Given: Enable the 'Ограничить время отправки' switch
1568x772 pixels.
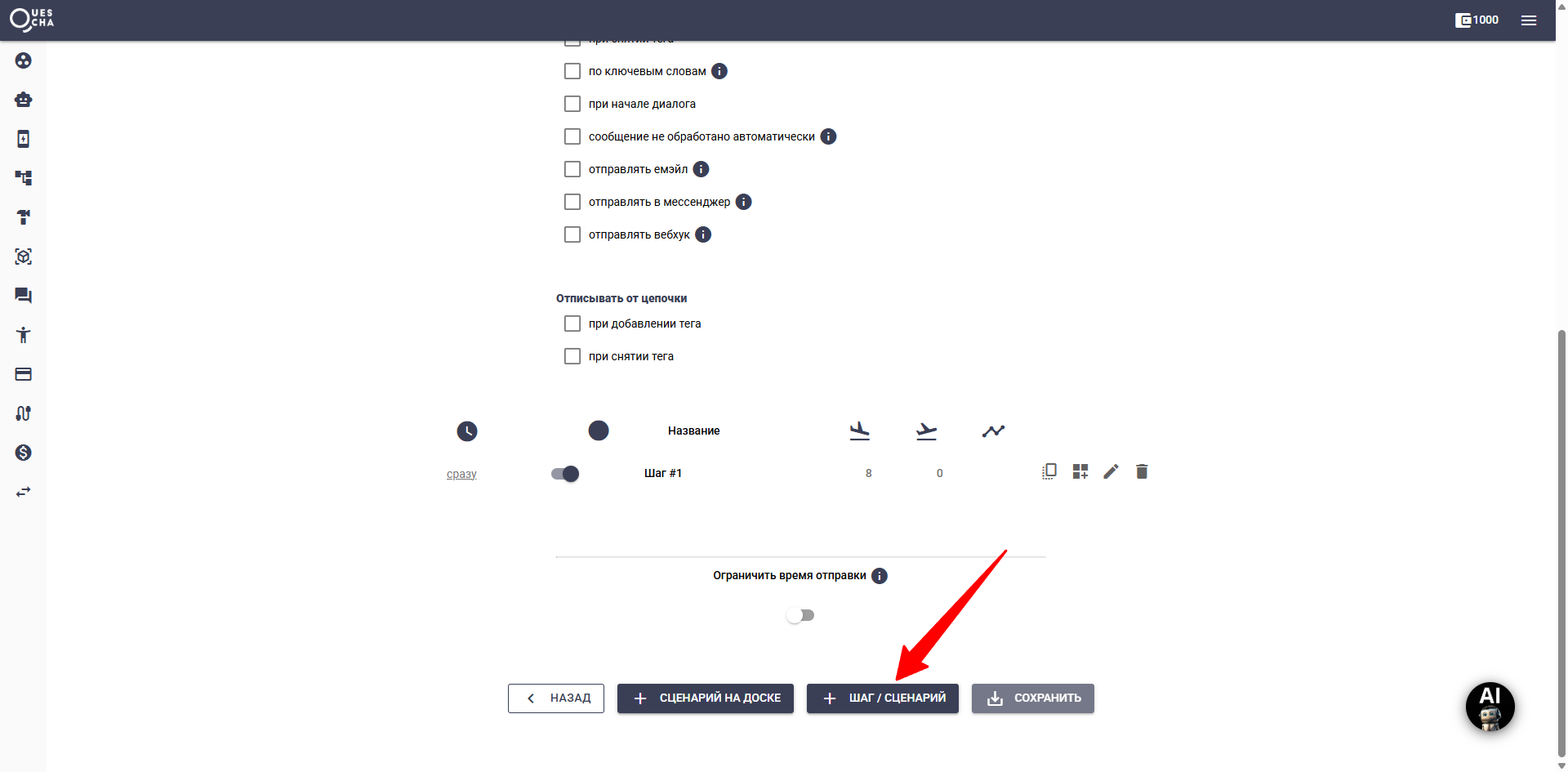Looking at the screenshot, I should (800, 615).
